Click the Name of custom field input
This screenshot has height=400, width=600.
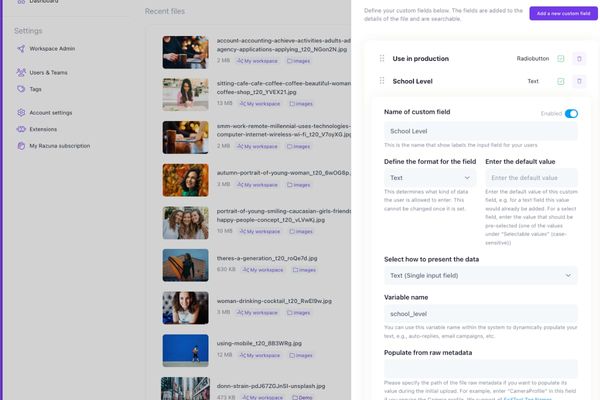(x=481, y=131)
